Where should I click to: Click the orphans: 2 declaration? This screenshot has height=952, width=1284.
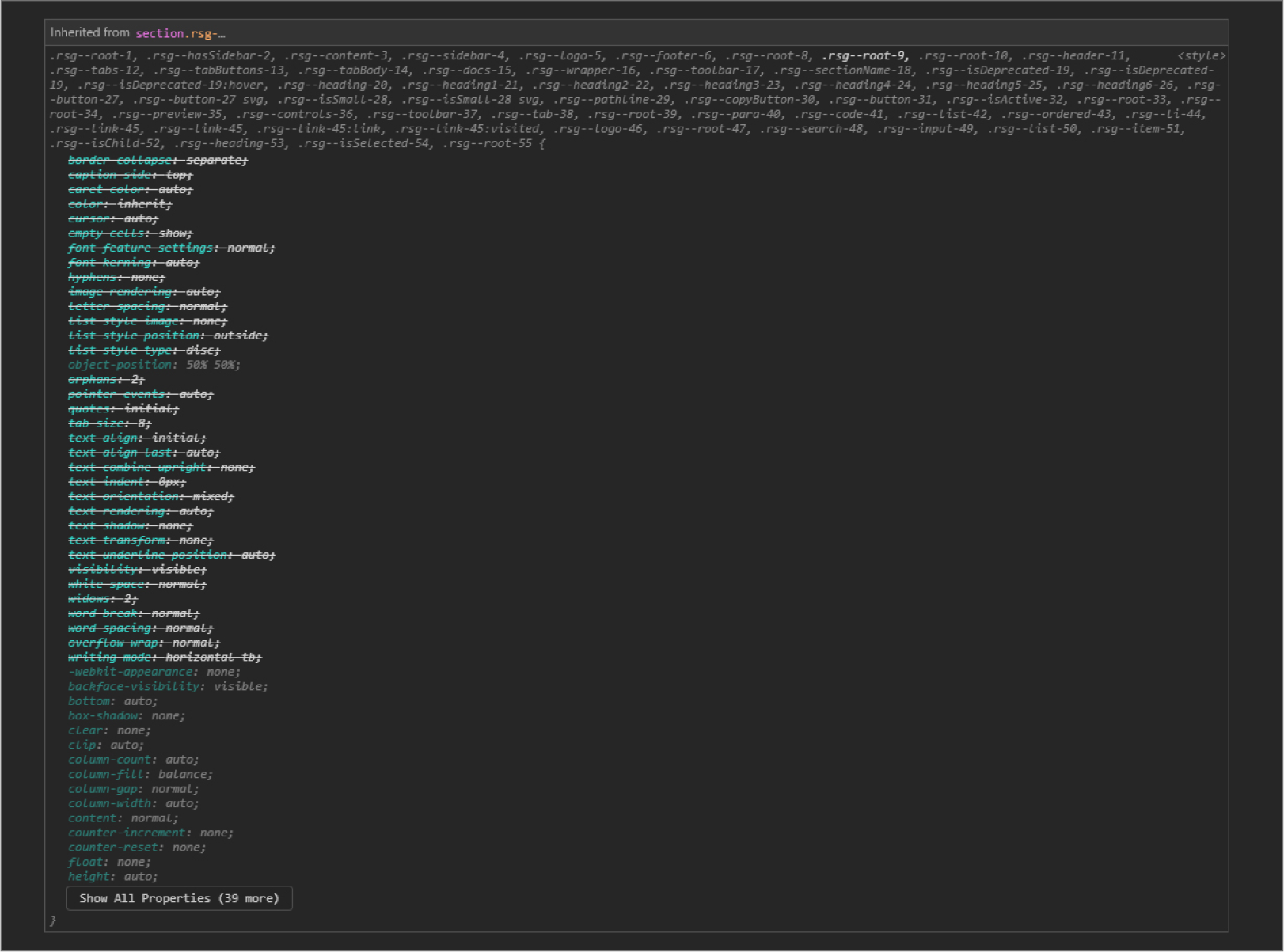pyautogui.click(x=106, y=380)
